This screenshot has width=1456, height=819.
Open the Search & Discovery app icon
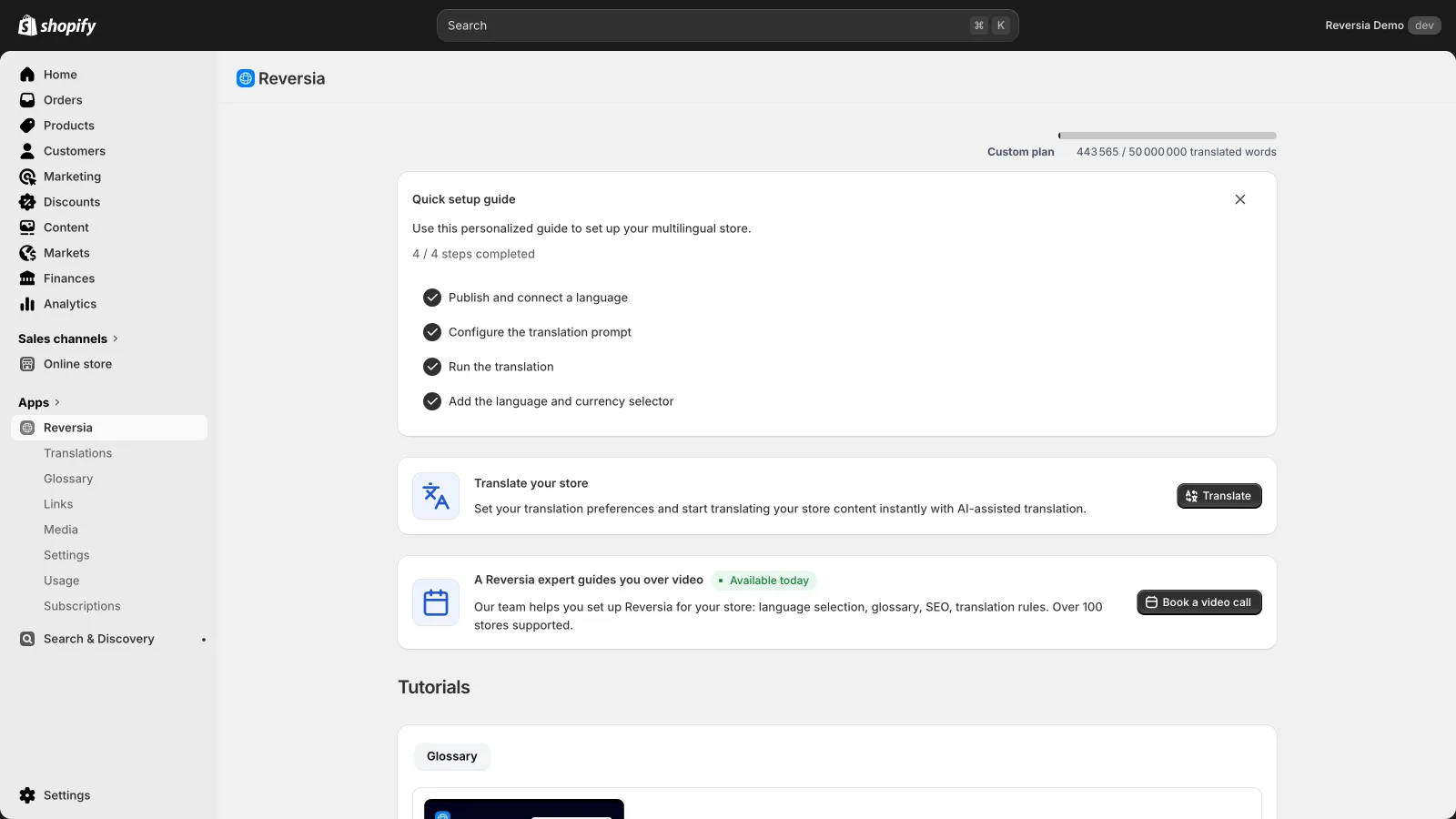pos(27,639)
